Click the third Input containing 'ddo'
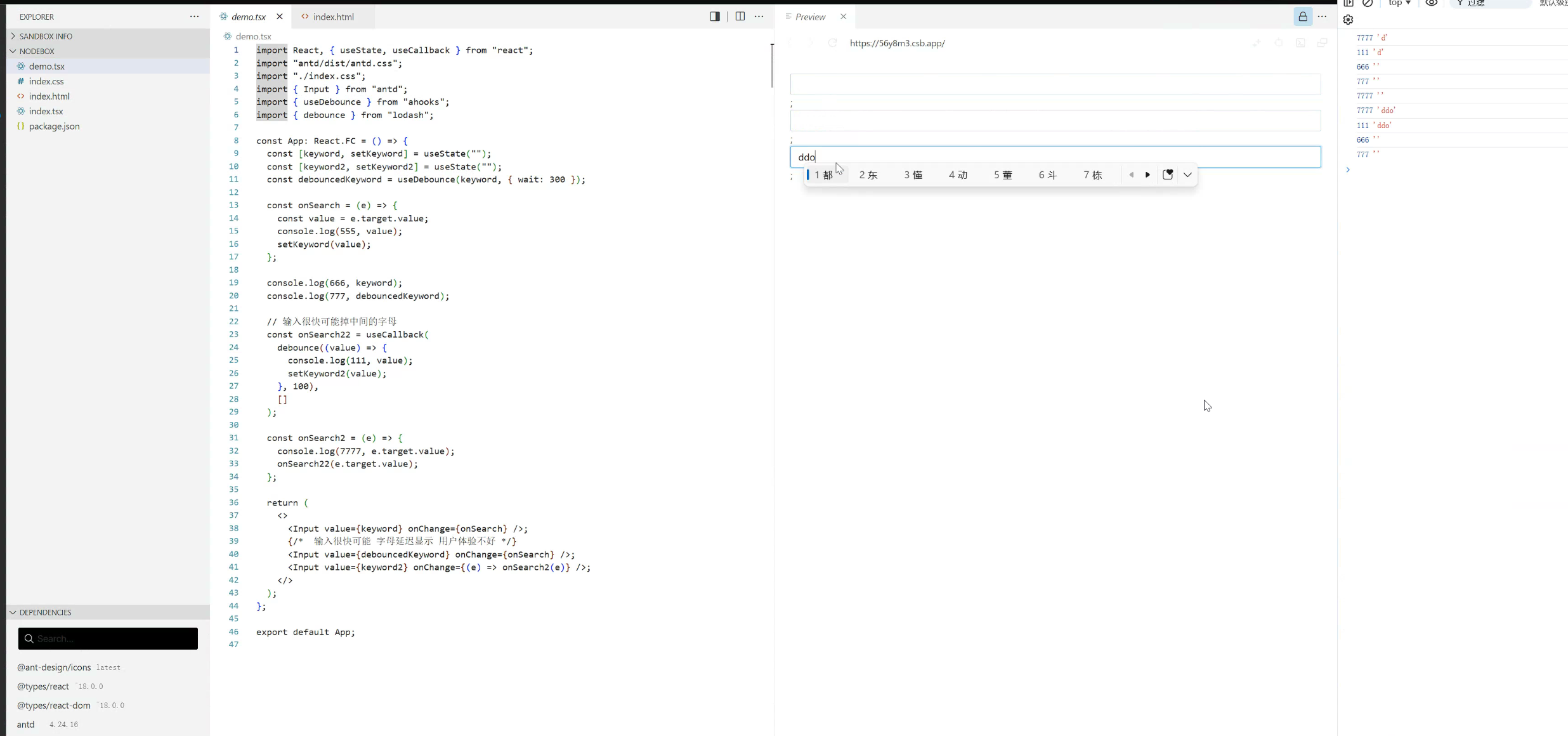 coord(1055,157)
